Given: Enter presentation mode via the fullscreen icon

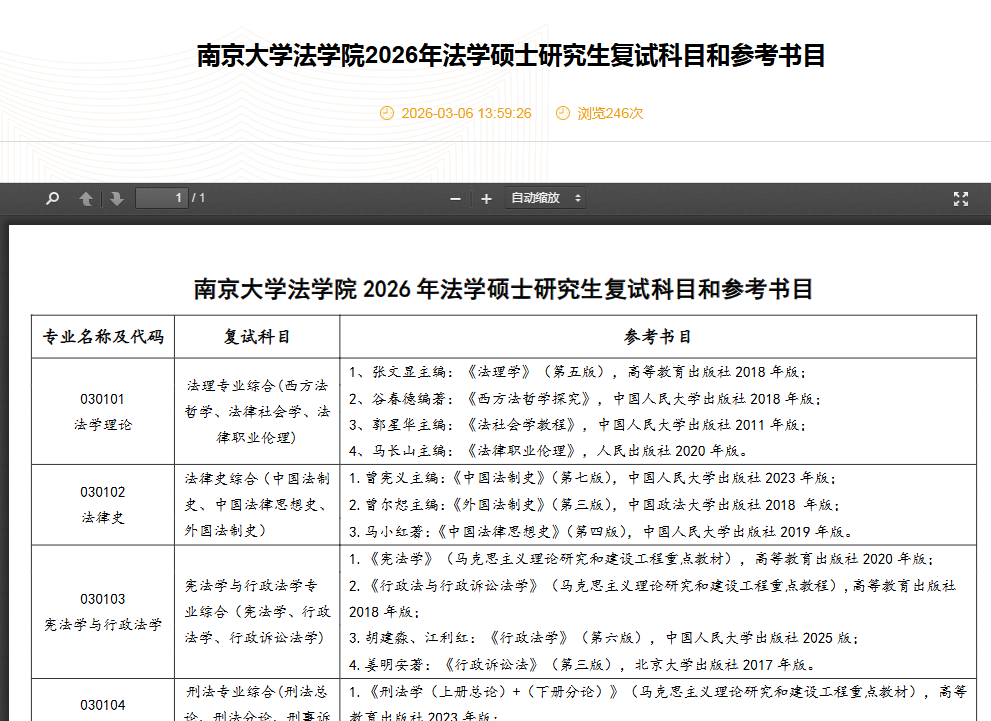Looking at the screenshot, I should click(x=959, y=197).
